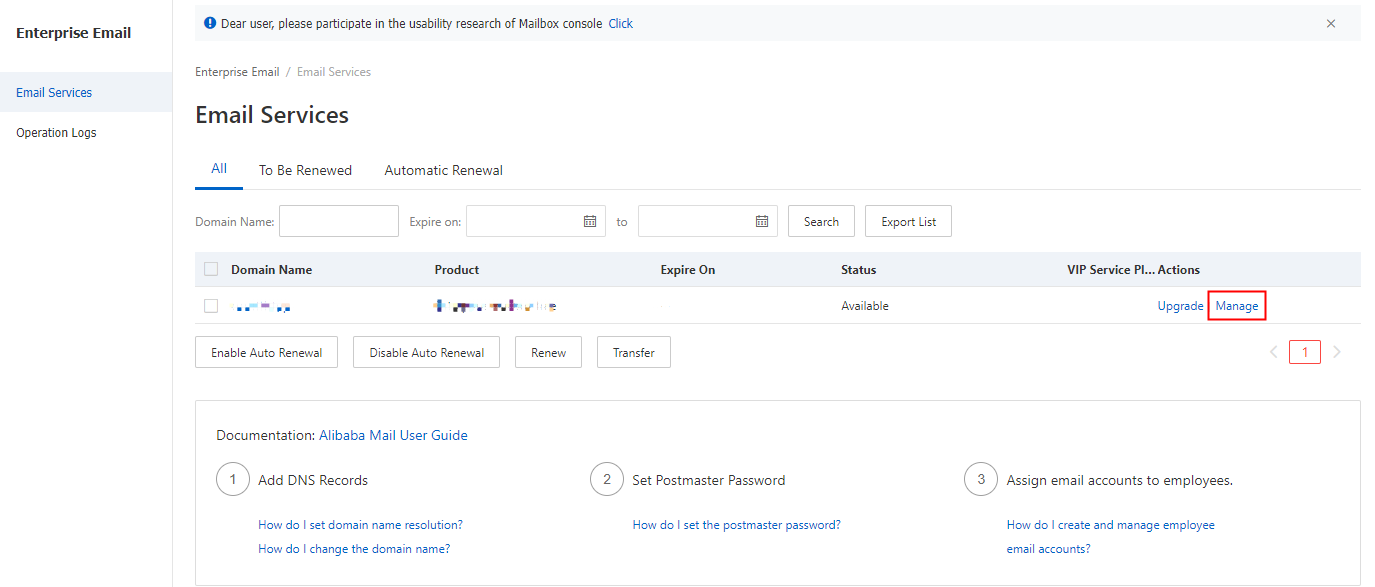Go to next page arrow
Screen dimensions: 1375x587
[x=1337, y=352]
